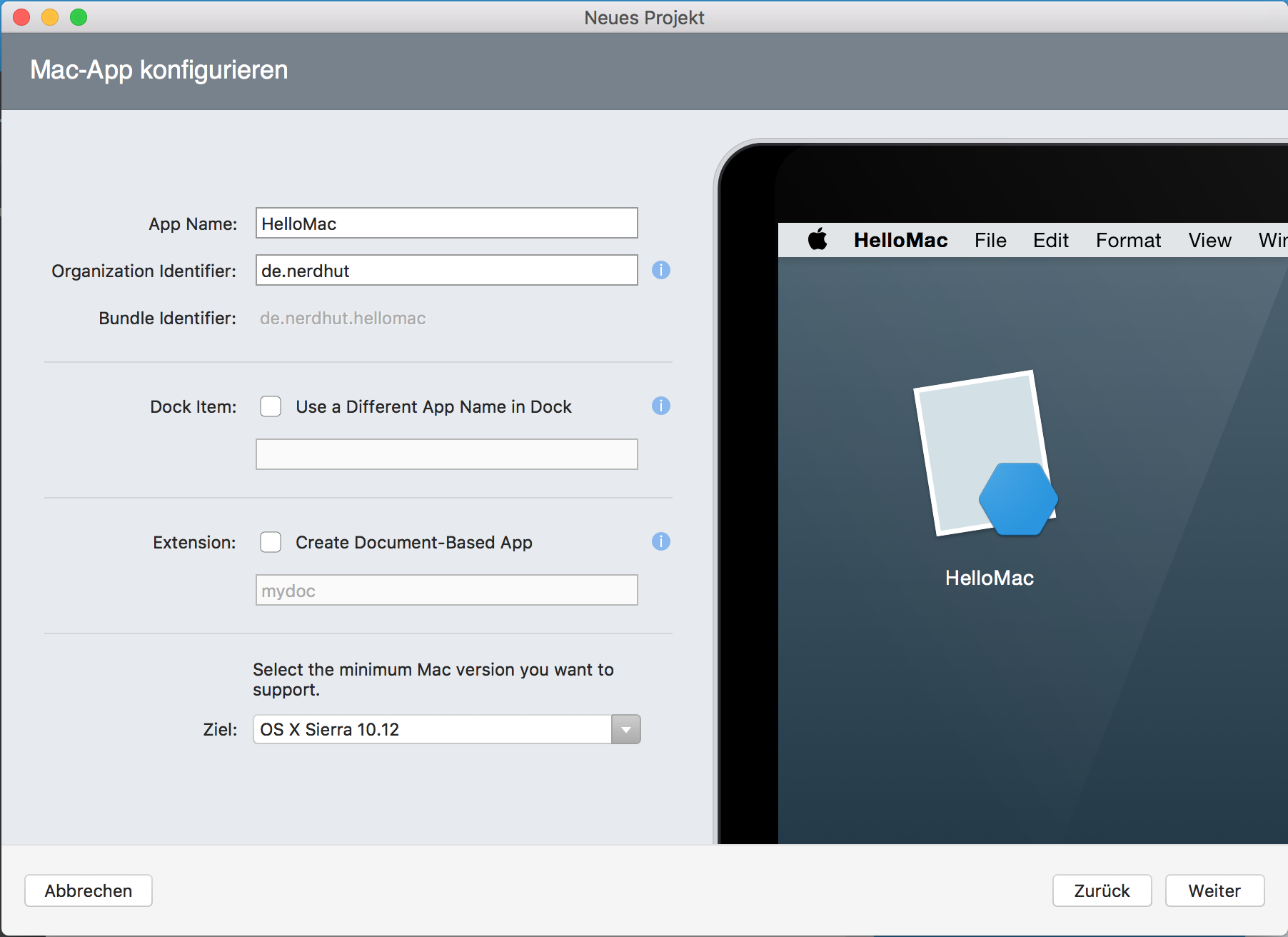This screenshot has height=937, width=1288.
Task: Click the Apple logo in preview menu bar
Action: 817,240
